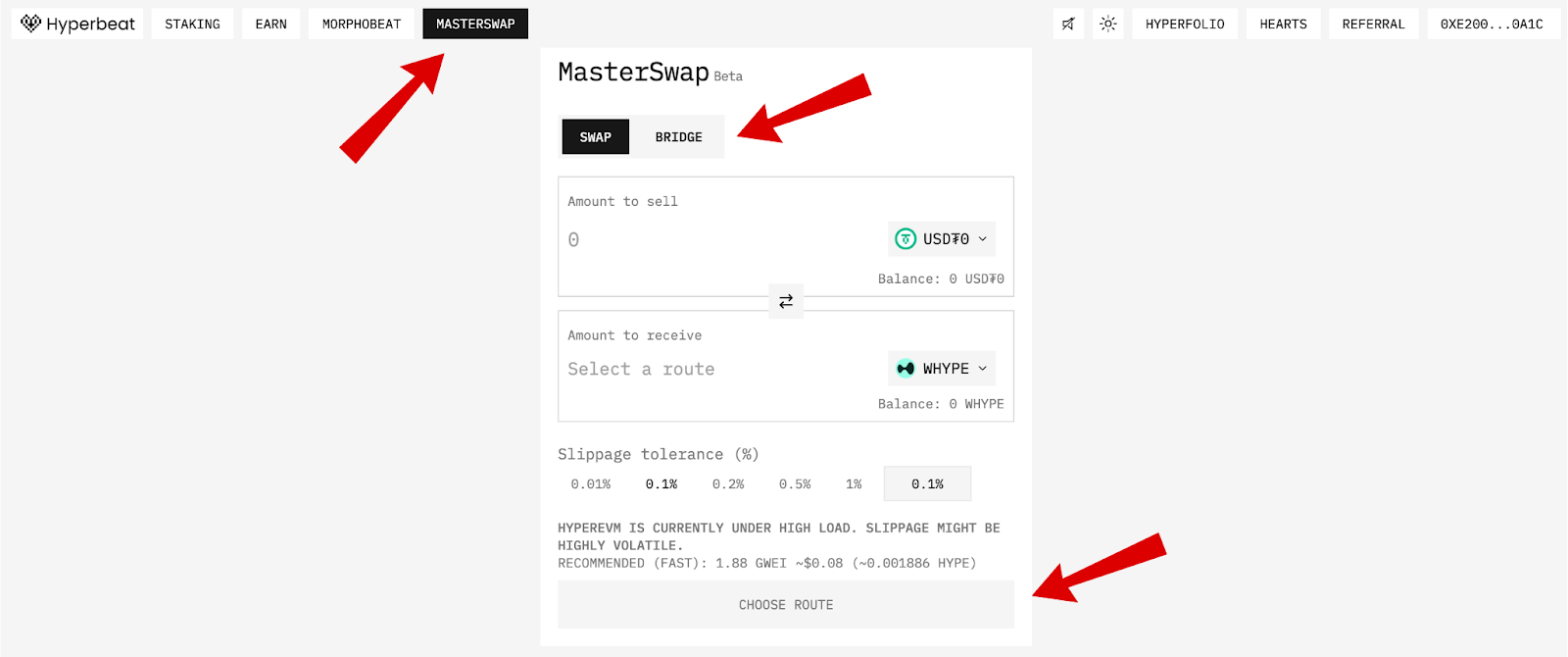
Task: Select the Swap tab
Action: (595, 137)
